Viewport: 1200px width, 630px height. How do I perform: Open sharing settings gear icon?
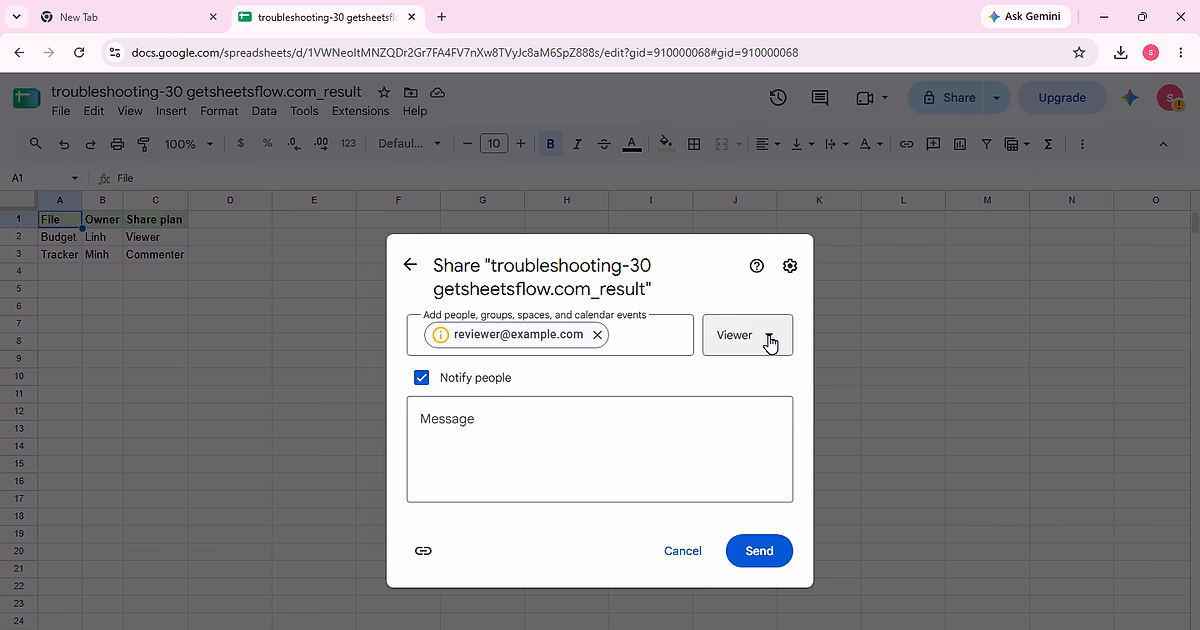pos(790,266)
